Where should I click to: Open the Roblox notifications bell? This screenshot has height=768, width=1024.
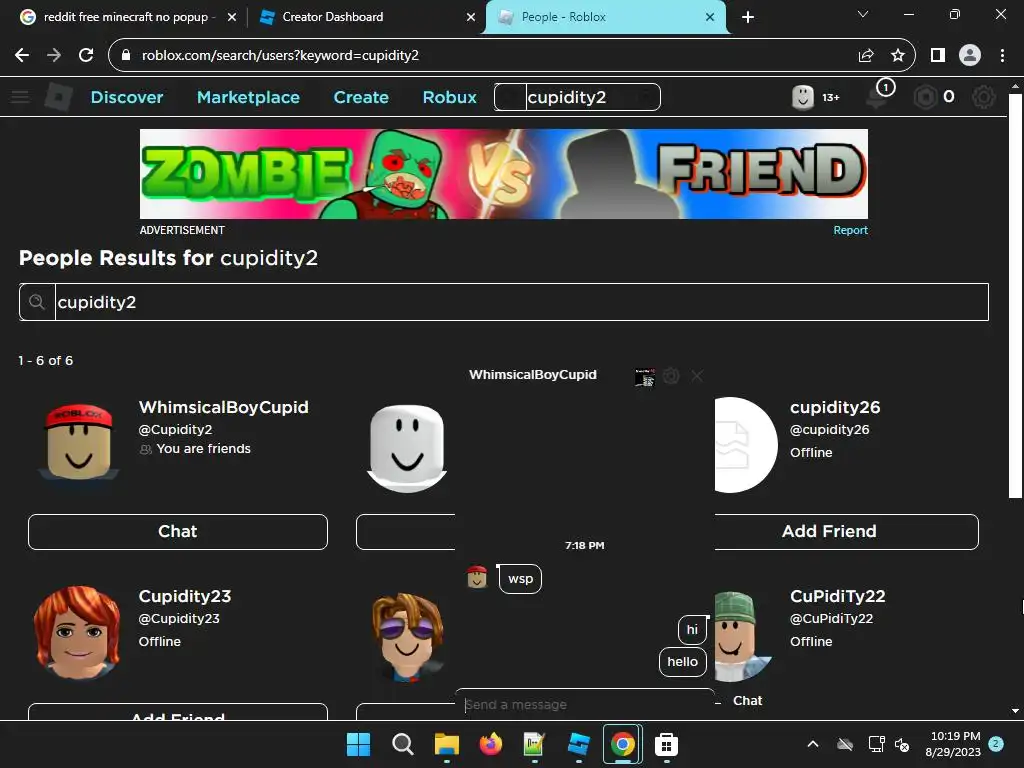[x=877, y=97]
